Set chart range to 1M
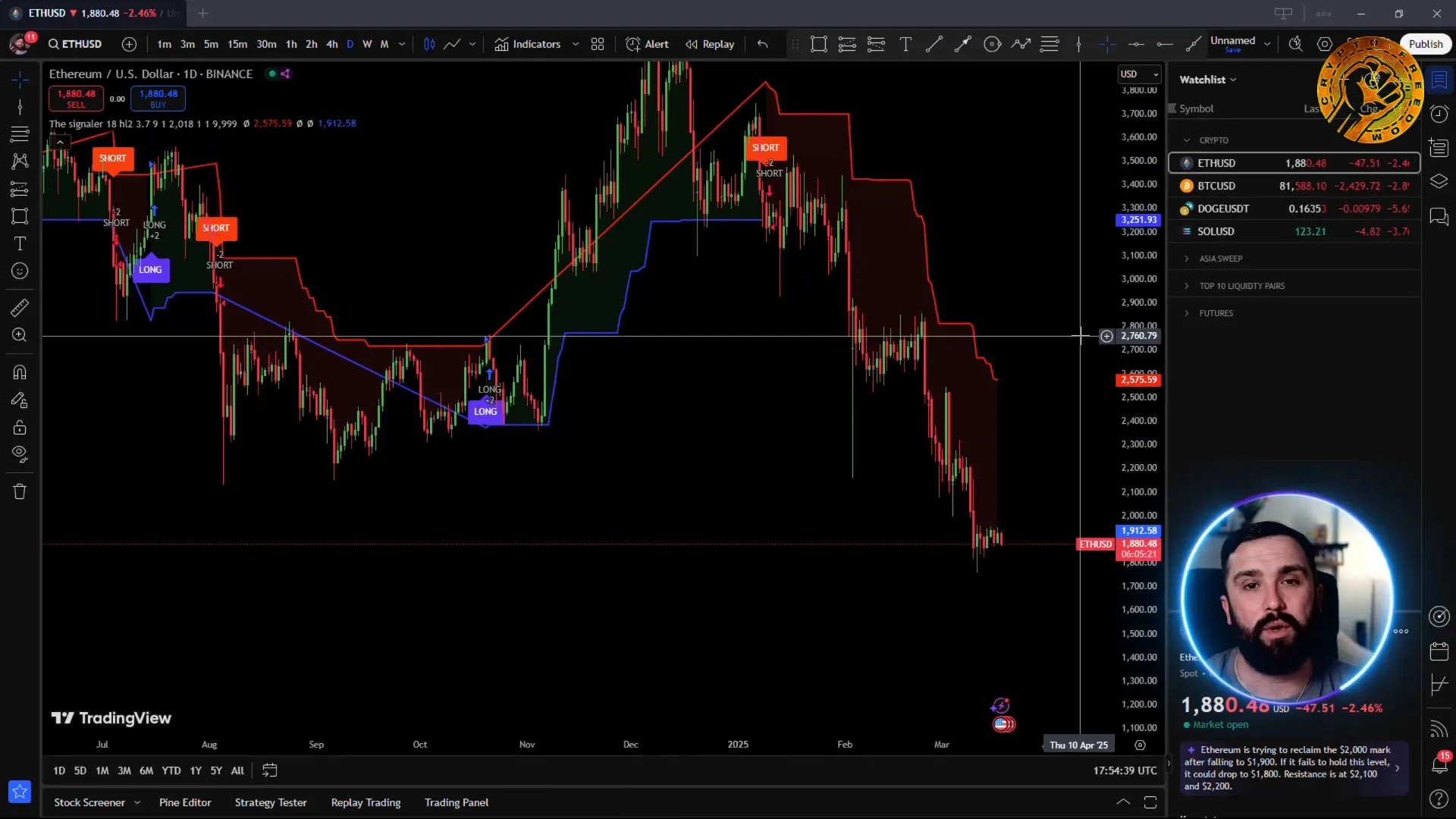The width and height of the screenshot is (1456, 819). coord(102,770)
